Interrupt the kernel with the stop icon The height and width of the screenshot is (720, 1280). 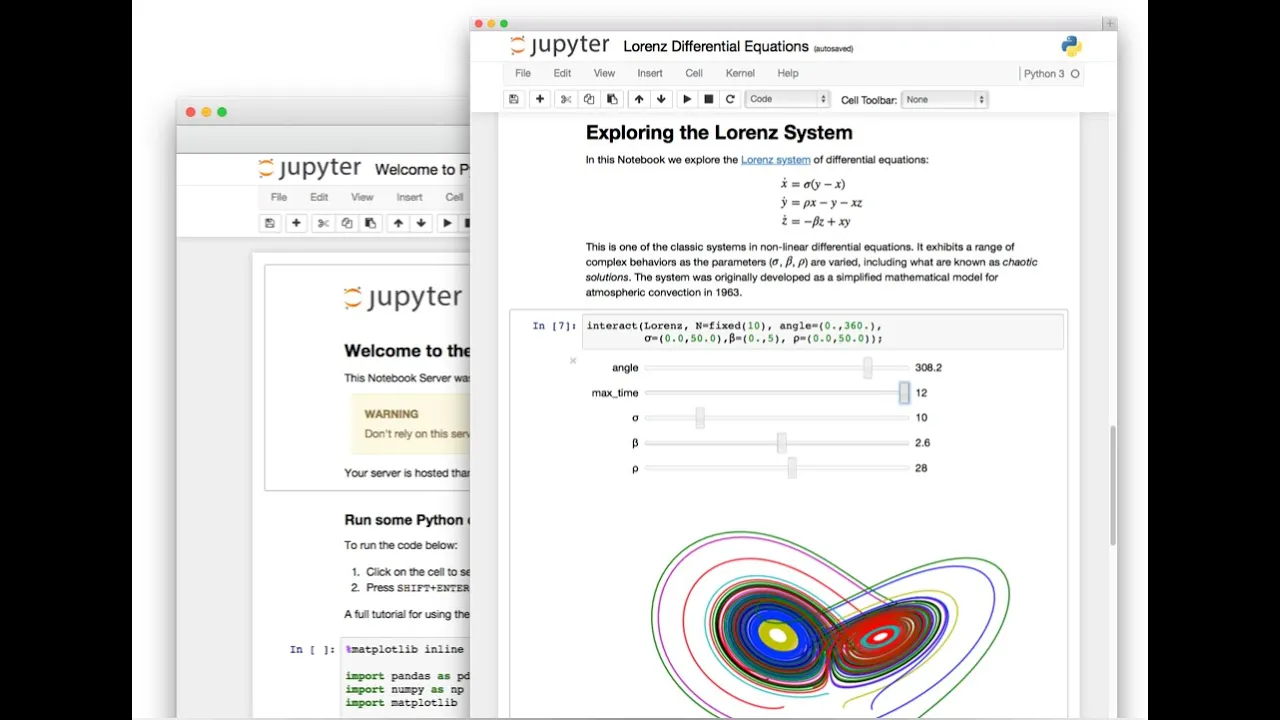click(x=709, y=99)
